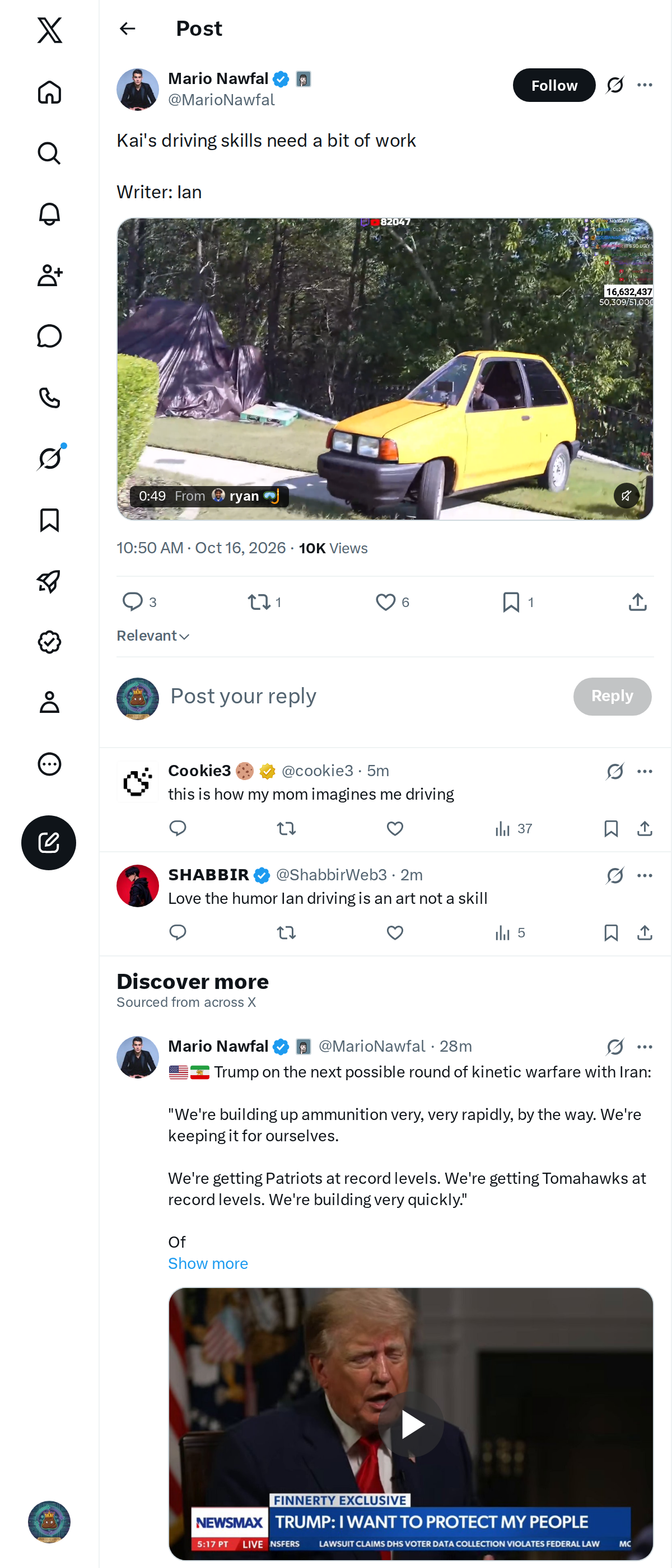Share Mario Nawfal's post via share icon

(637, 602)
